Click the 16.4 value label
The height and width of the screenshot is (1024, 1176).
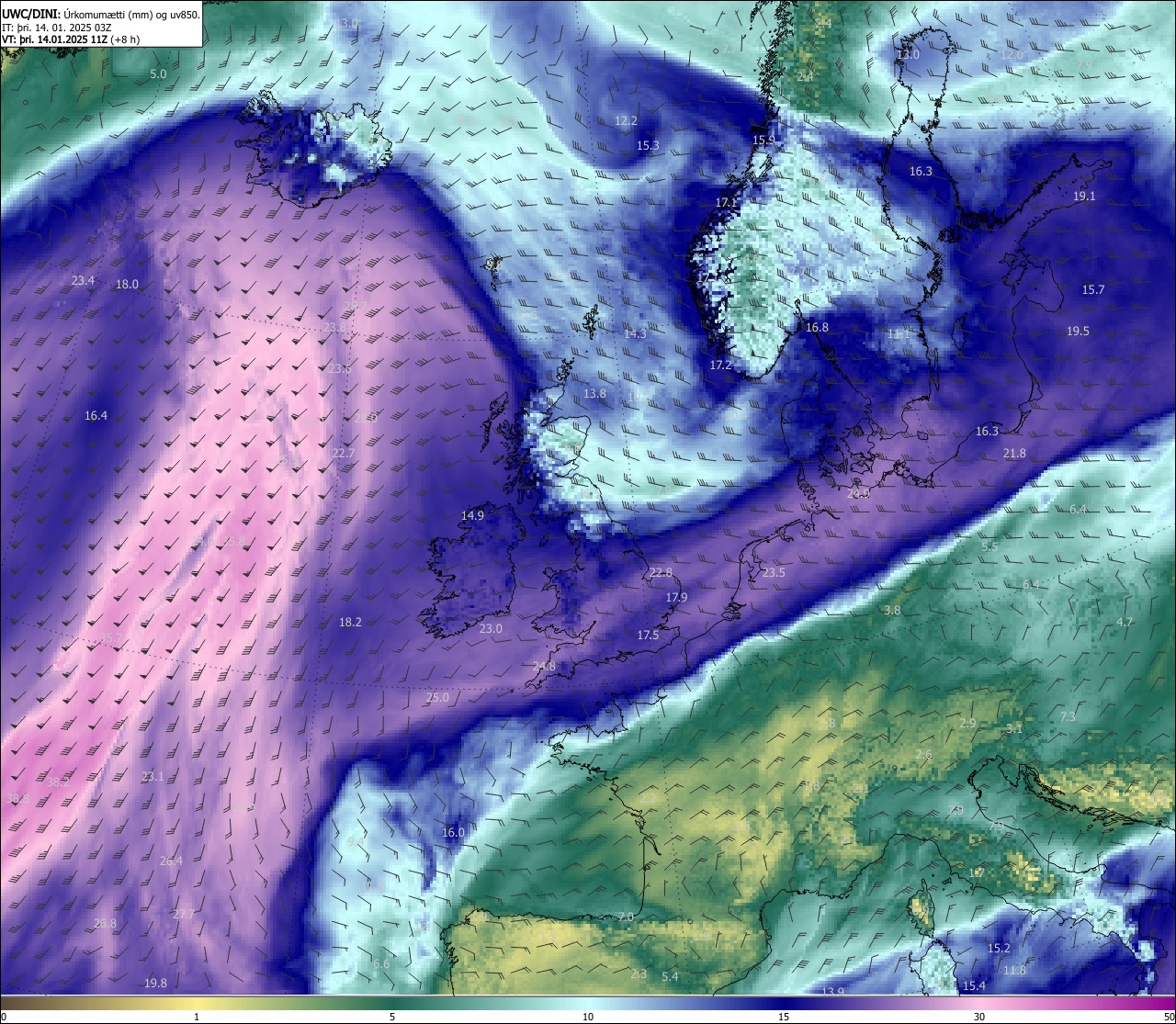tap(96, 415)
